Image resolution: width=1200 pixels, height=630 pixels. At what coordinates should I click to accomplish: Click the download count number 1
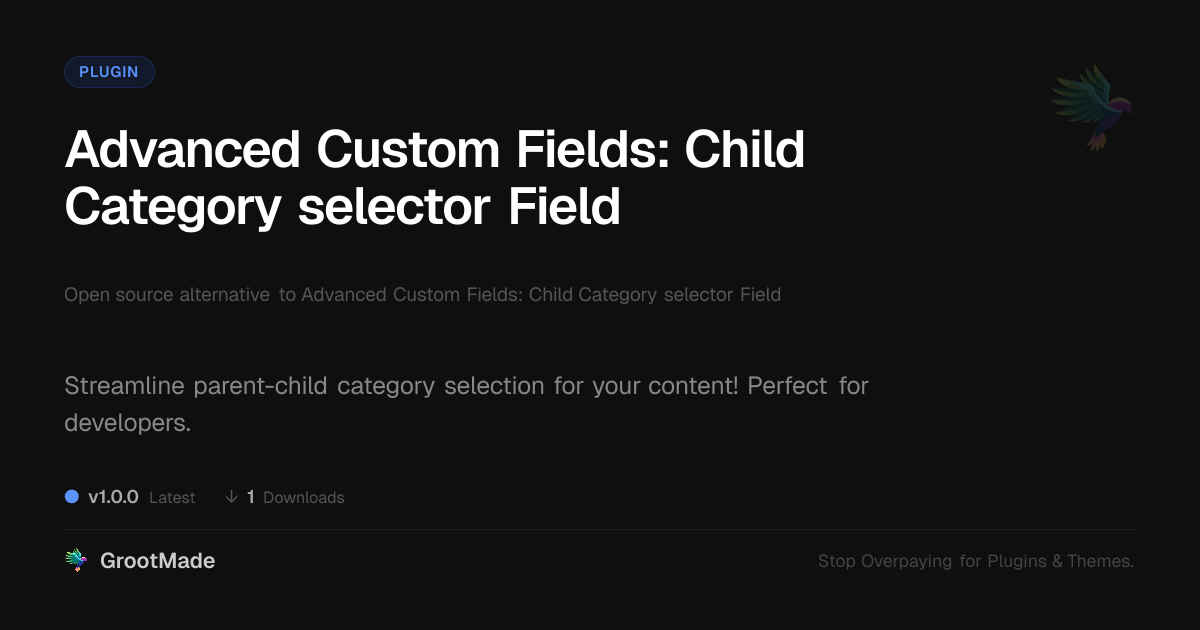point(251,497)
